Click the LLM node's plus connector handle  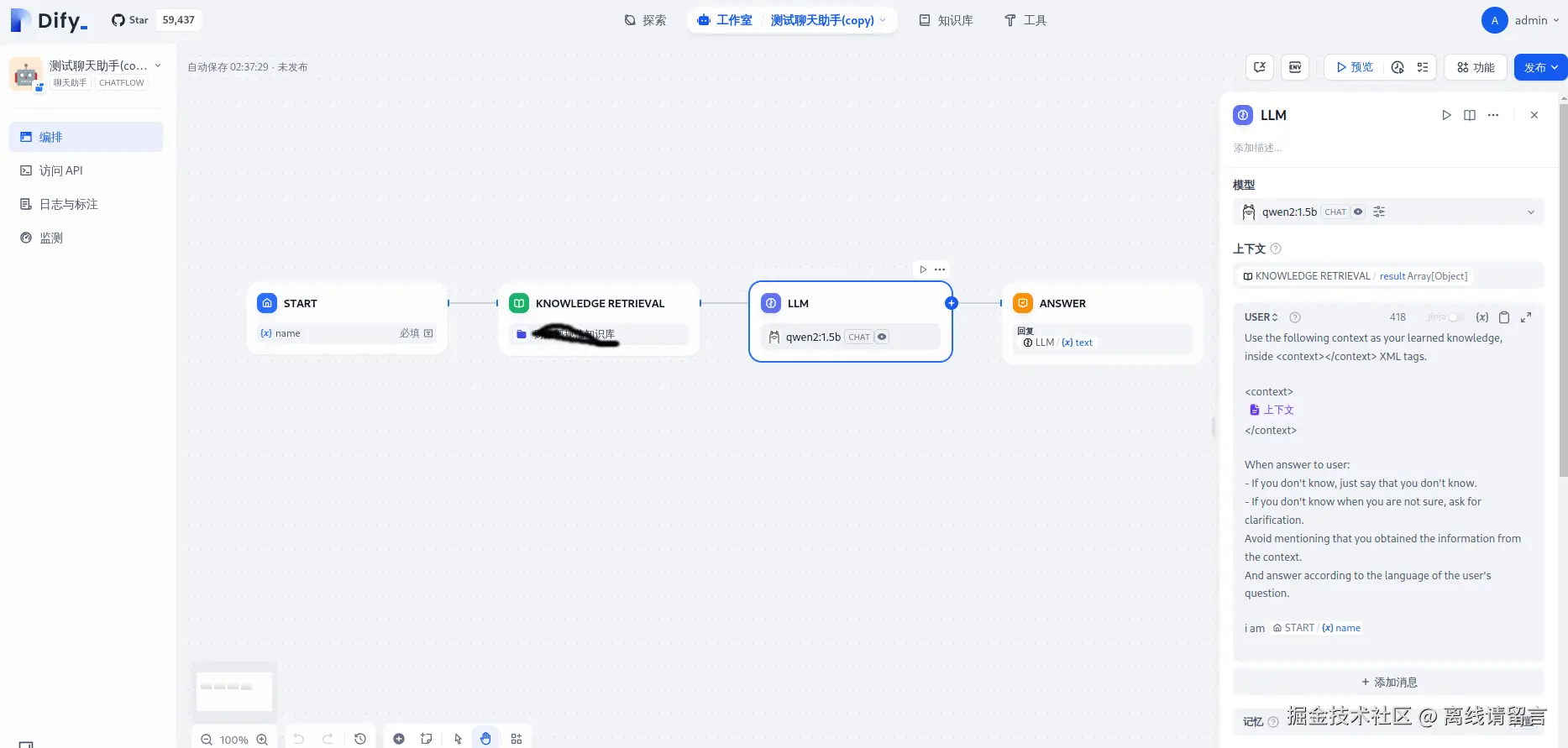click(952, 303)
